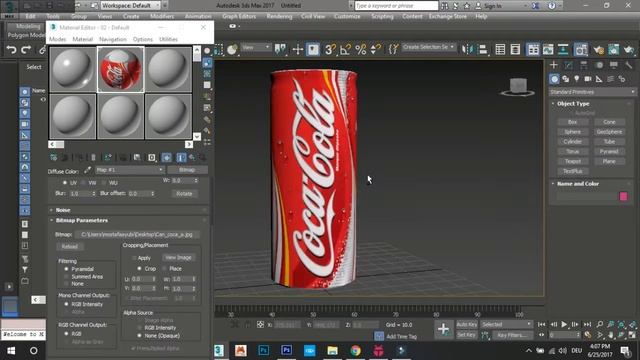Select the Place radio button
This screenshot has height=360, width=640.
164,269
